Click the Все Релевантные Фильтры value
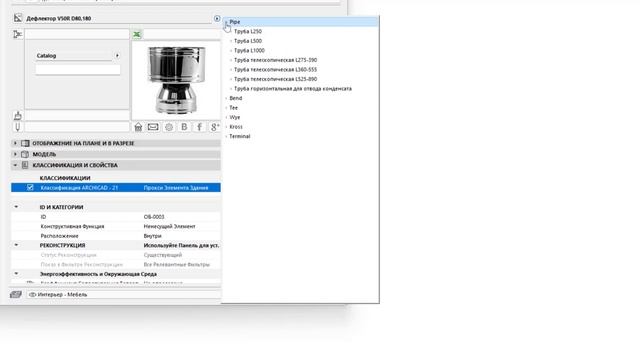 coord(176,264)
